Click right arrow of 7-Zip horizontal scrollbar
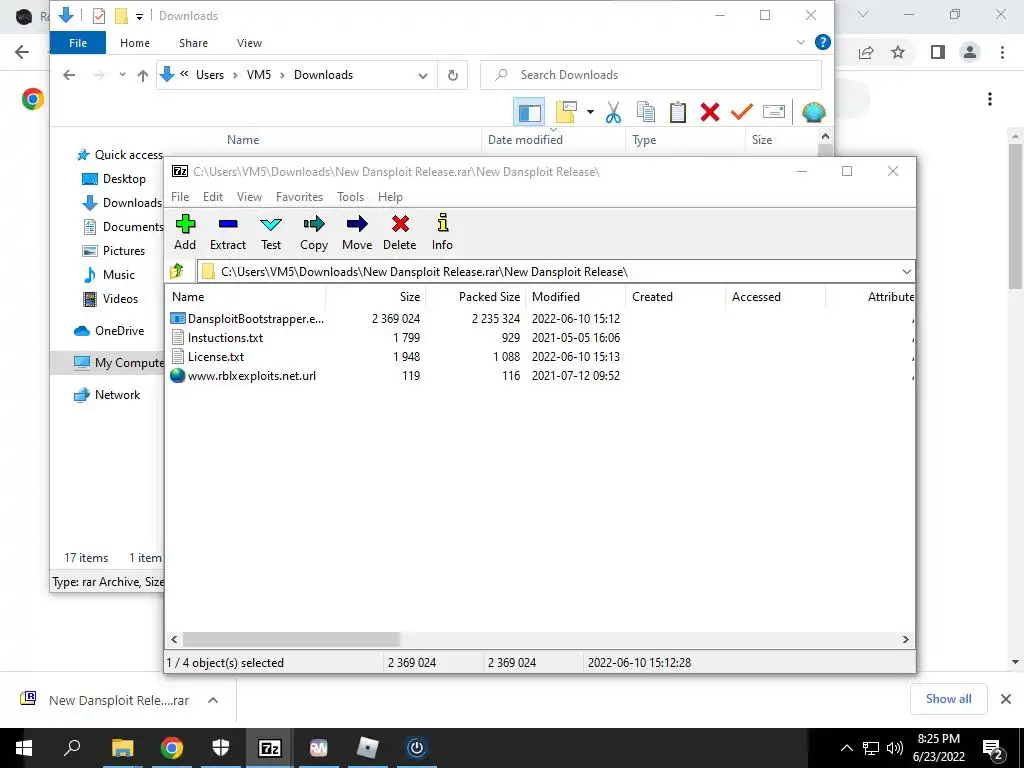This screenshot has width=1024, height=768. point(906,639)
